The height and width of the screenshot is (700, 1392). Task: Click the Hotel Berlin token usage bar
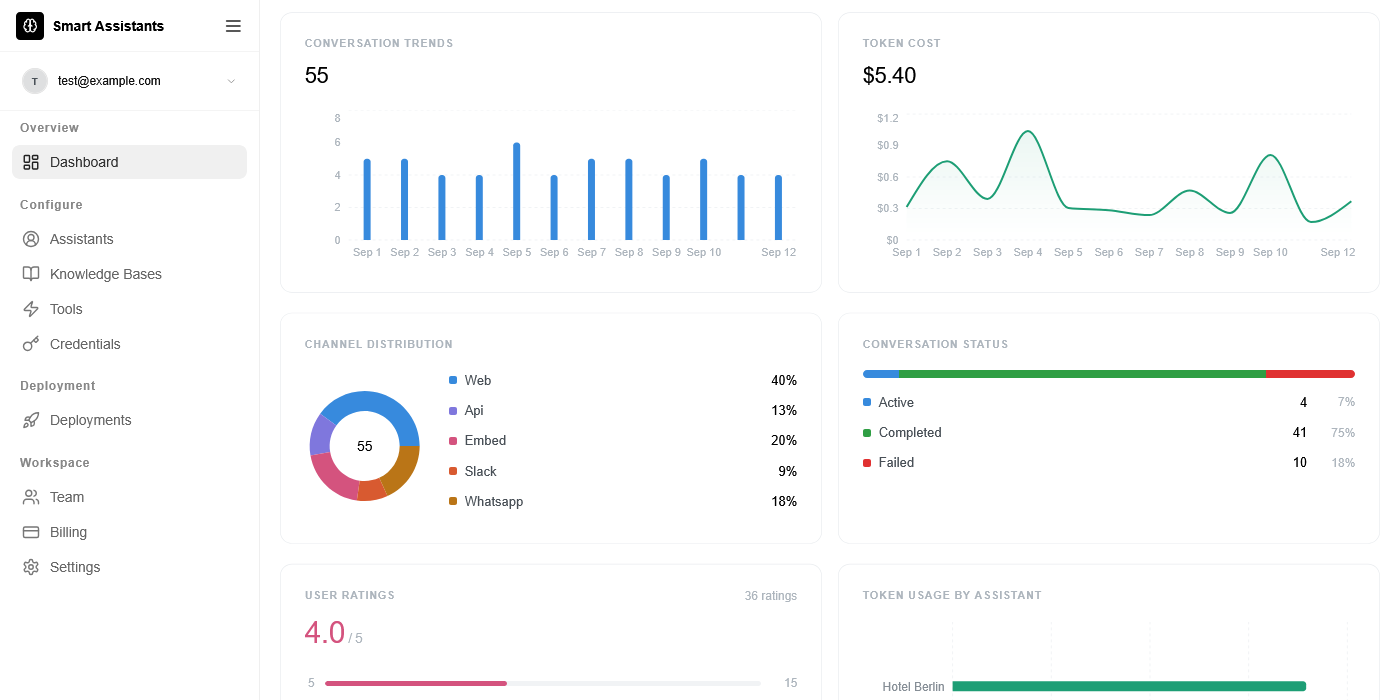tap(1129, 686)
